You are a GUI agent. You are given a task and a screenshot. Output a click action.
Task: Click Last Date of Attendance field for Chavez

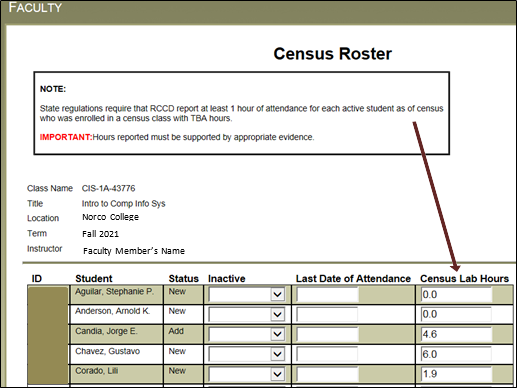tap(327, 354)
